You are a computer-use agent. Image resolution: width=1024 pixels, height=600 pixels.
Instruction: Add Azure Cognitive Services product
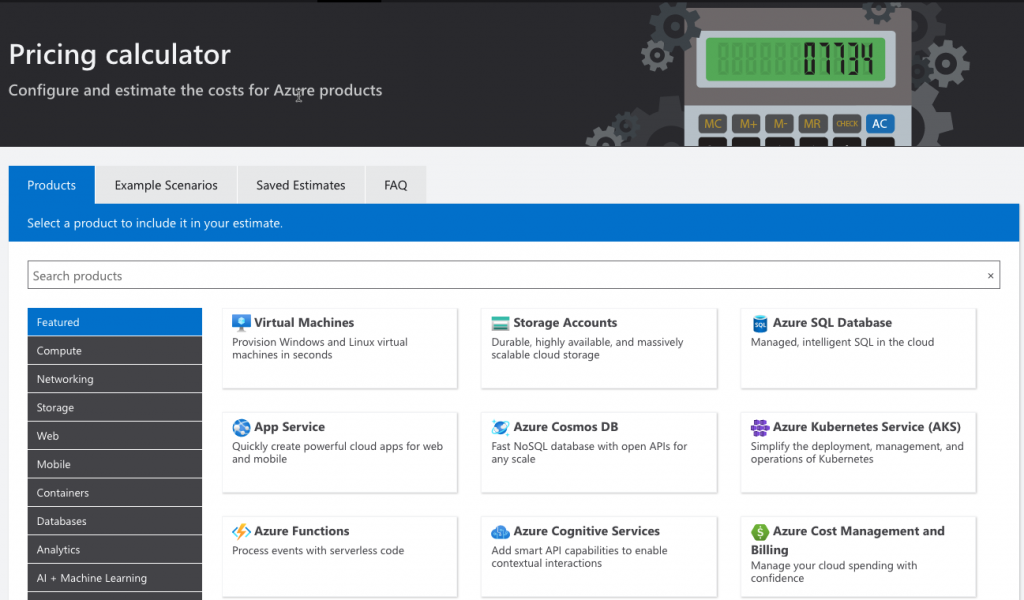coord(599,557)
